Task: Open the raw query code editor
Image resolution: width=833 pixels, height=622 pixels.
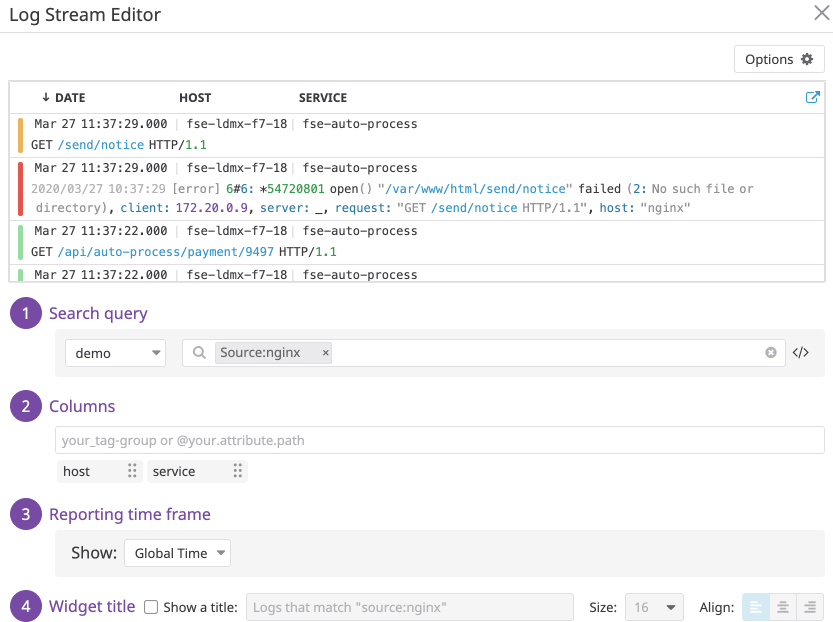Action: 801,352
